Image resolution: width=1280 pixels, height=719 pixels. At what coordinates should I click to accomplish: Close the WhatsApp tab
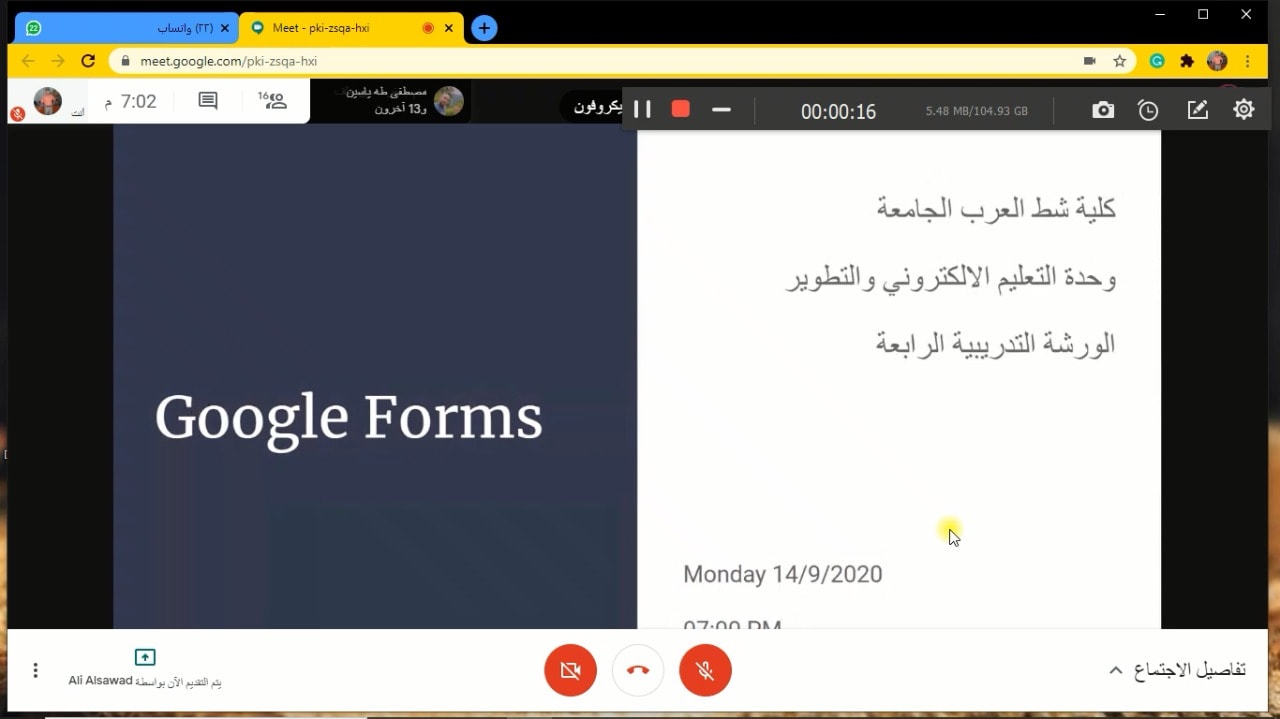pyautogui.click(x=224, y=28)
